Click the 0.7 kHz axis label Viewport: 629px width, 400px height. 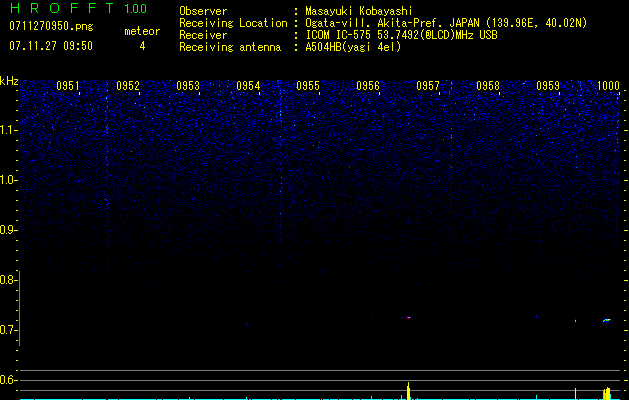pos(8,330)
